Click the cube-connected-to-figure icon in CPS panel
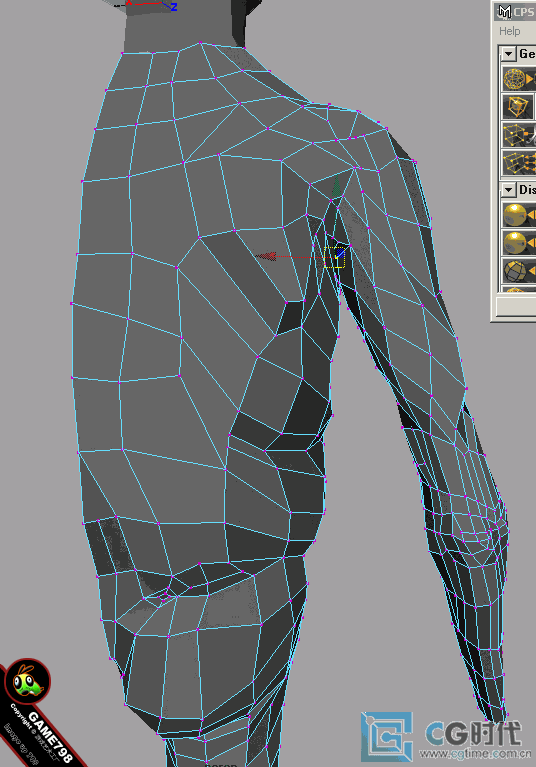The height and width of the screenshot is (767, 536). [x=519, y=135]
